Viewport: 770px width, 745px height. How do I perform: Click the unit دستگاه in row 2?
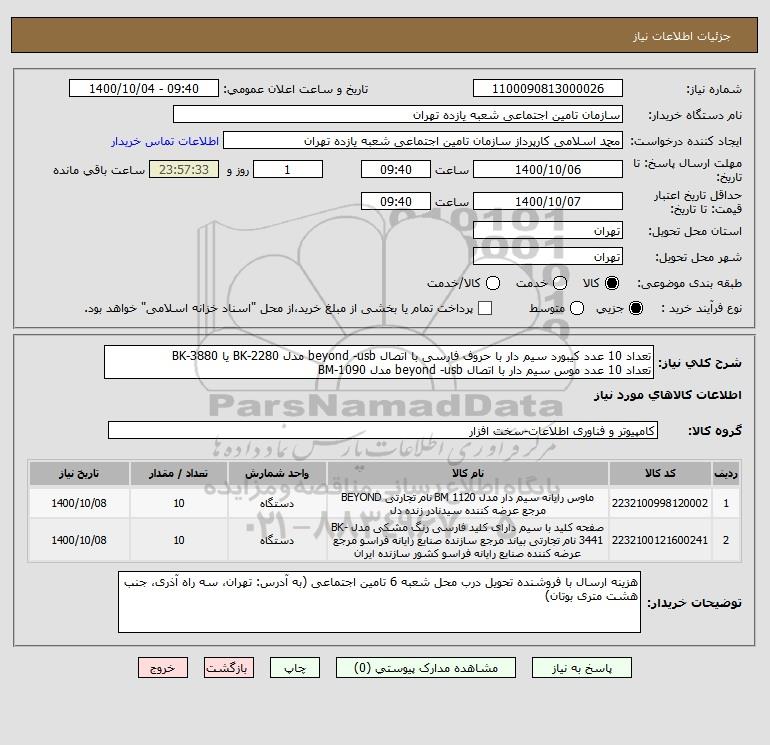(x=277, y=540)
